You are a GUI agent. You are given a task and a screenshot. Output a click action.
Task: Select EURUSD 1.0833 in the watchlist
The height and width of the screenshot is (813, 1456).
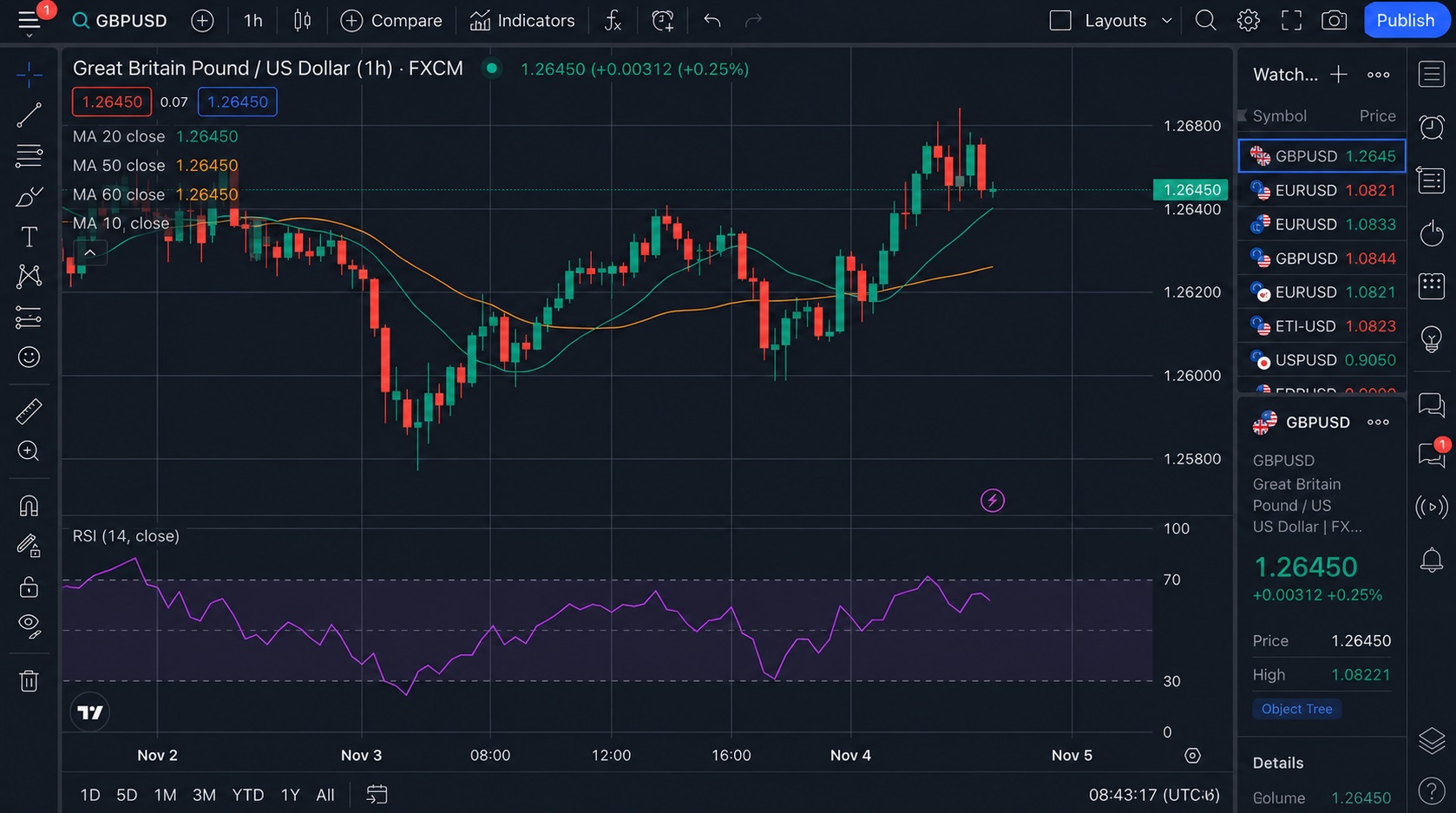coord(1322,225)
